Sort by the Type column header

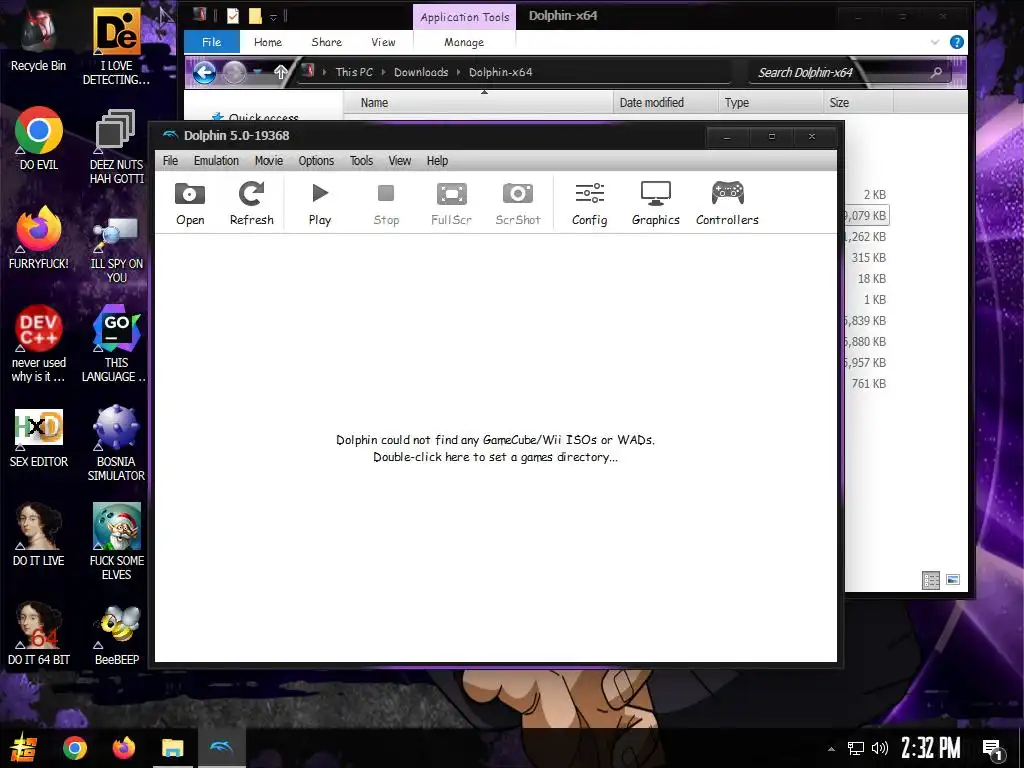click(770, 103)
